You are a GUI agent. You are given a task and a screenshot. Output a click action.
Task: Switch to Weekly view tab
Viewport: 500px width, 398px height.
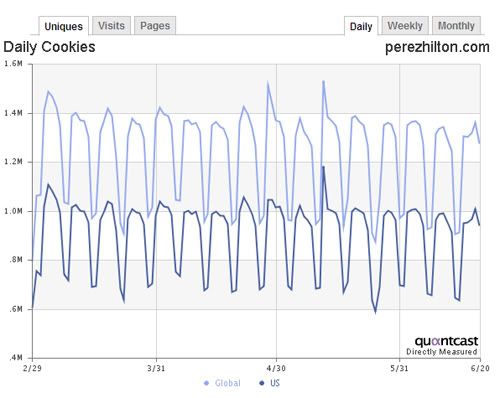point(405,25)
